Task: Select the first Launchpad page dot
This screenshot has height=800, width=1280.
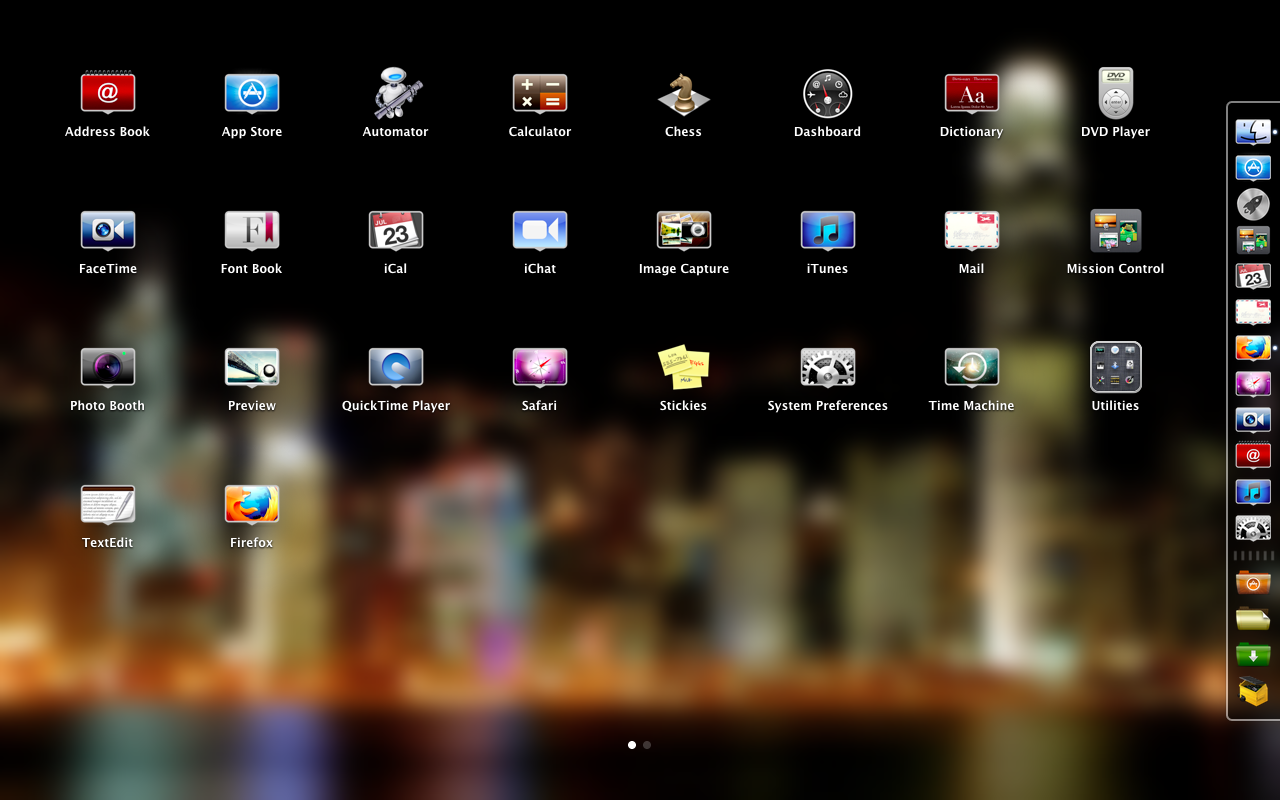Action: click(632, 745)
